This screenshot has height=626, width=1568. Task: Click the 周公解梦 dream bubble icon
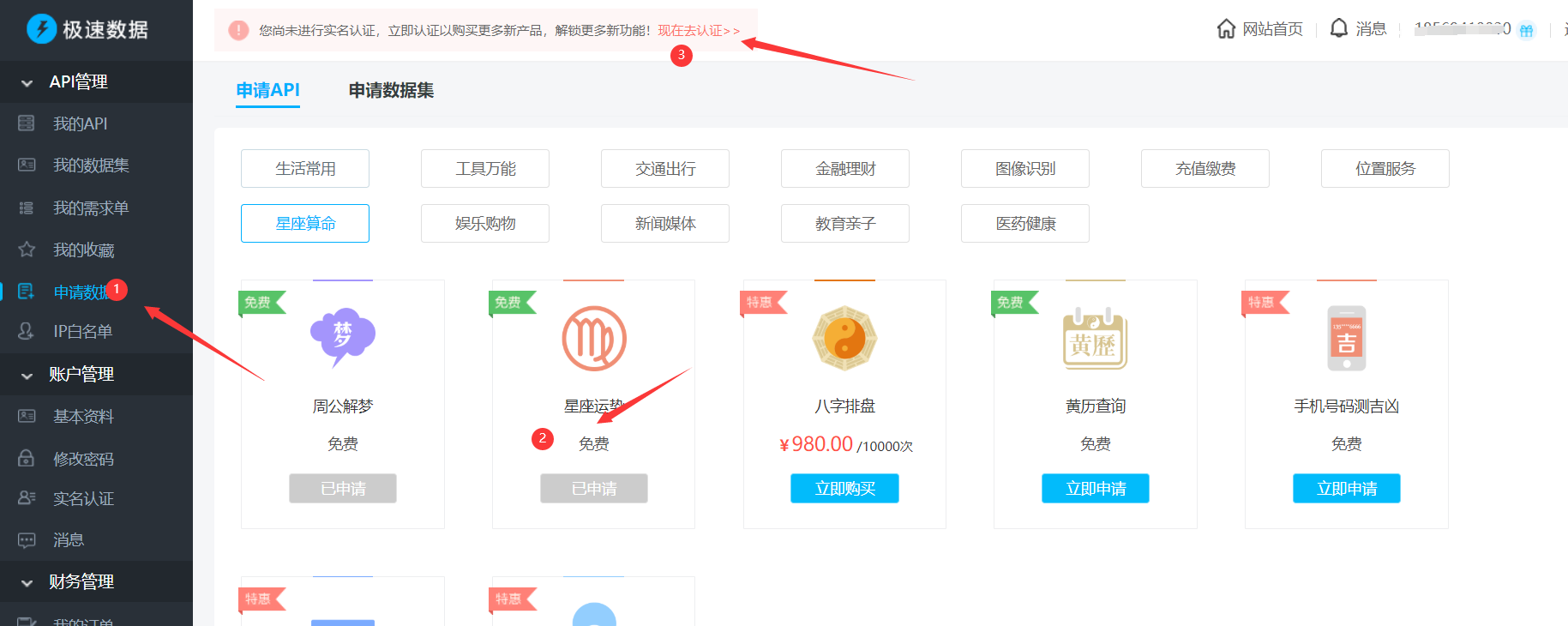pyautogui.click(x=343, y=337)
